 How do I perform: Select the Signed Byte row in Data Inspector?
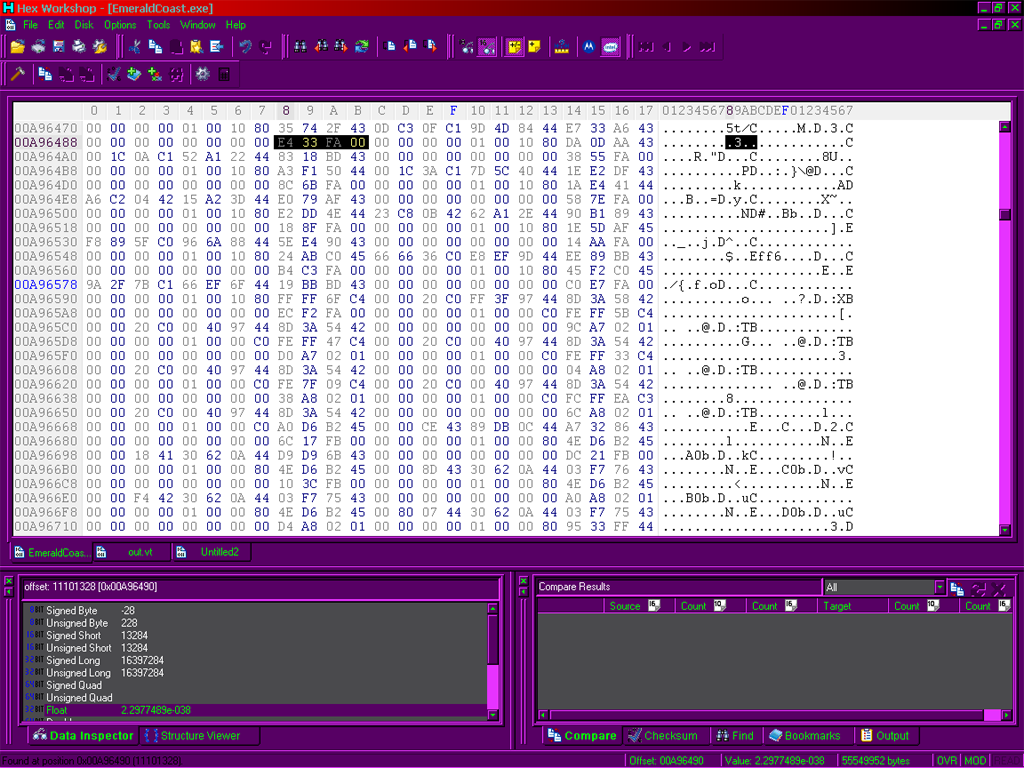pos(255,611)
